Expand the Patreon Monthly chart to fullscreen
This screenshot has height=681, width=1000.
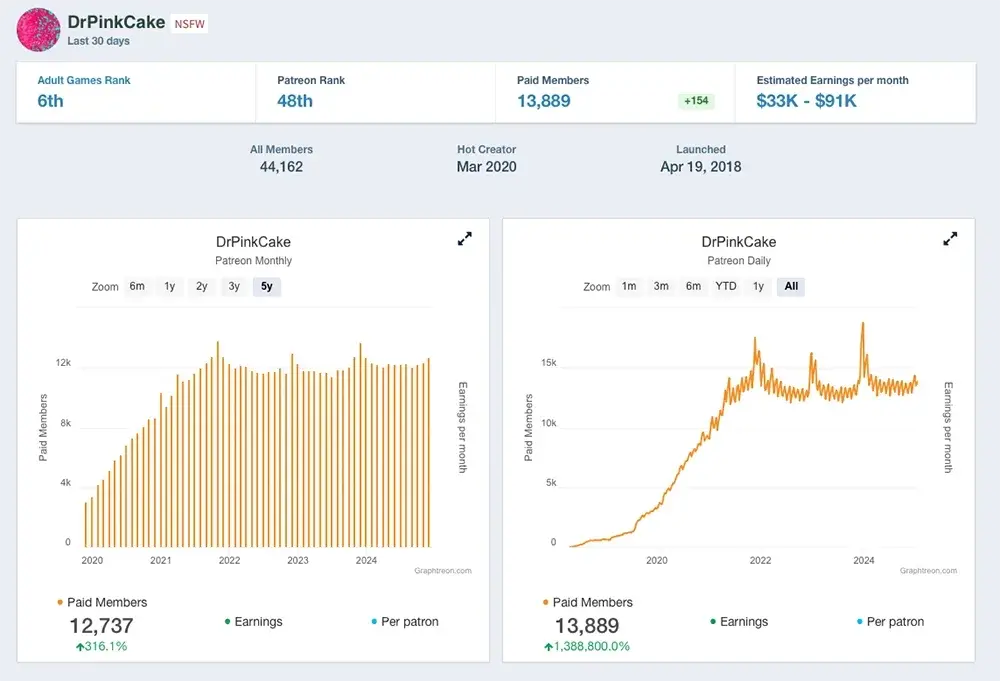point(465,238)
